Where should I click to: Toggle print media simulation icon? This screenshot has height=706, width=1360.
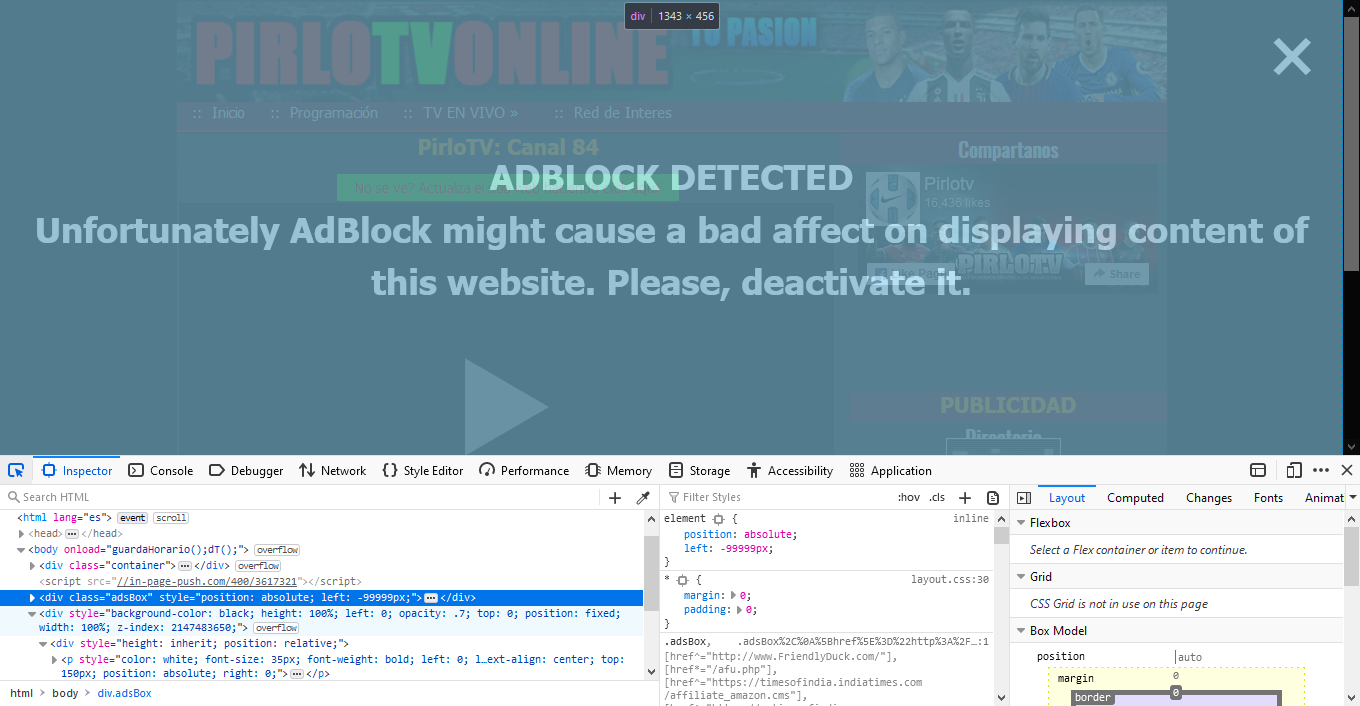point(993,497)
